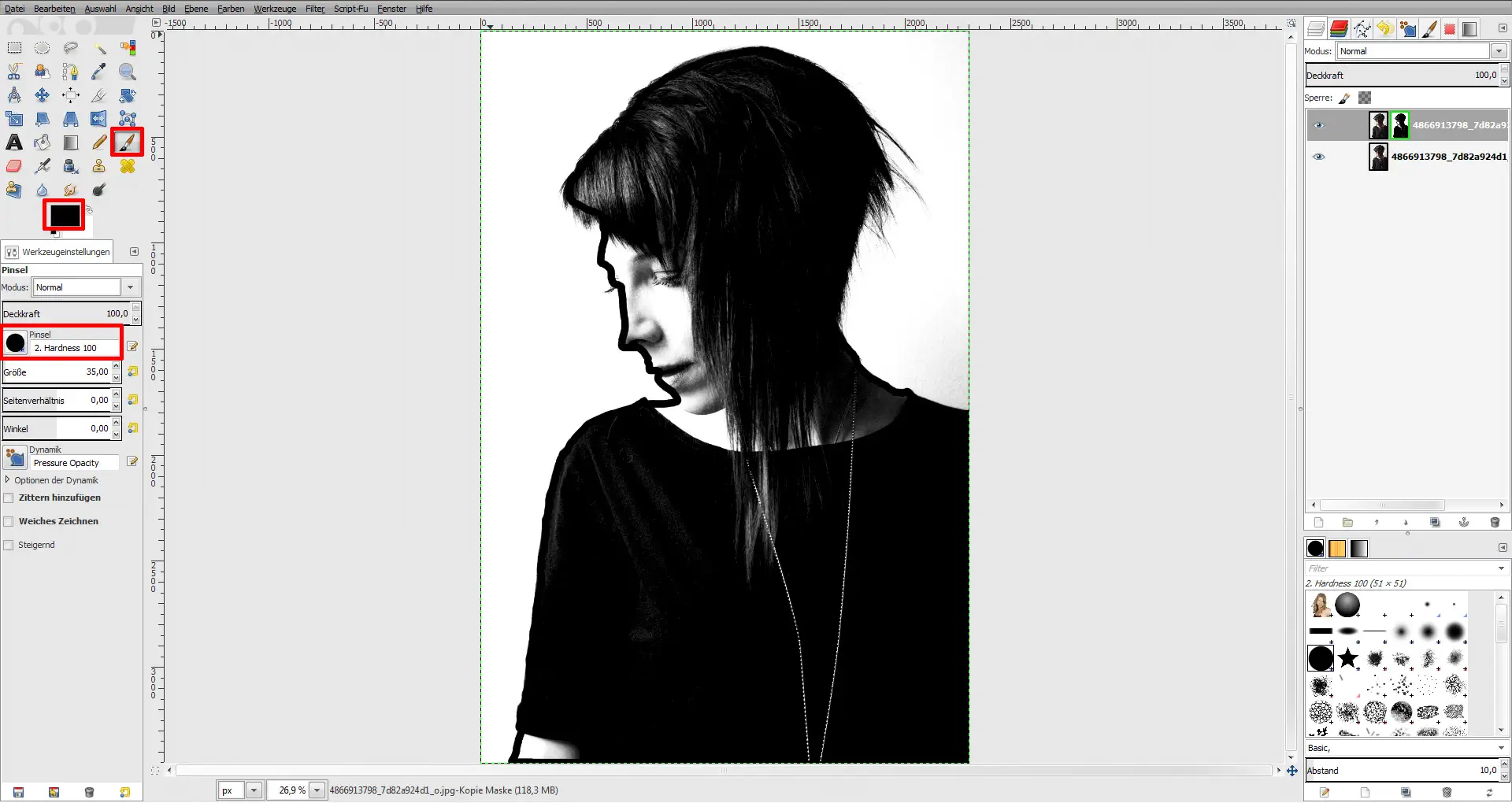
Task: Select the Text tool
Action: point(14,142)
